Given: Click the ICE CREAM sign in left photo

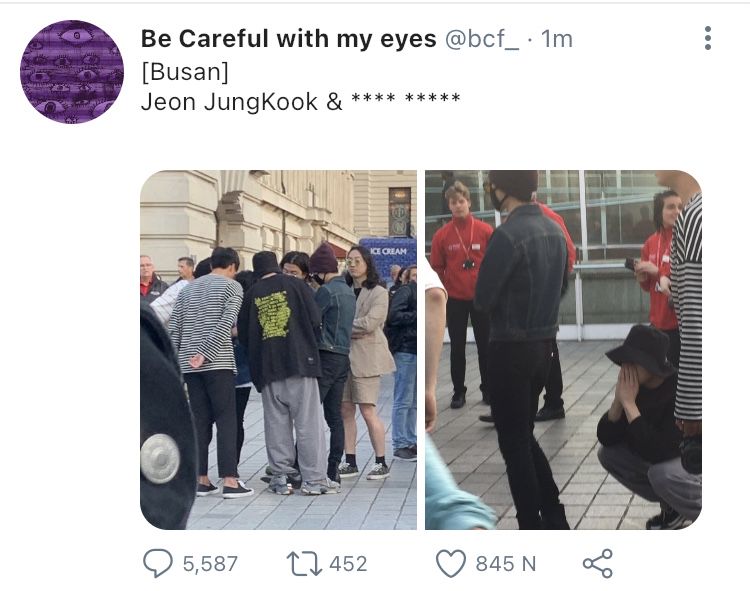Looking at the screenshot, I should (x=388, y=251).
